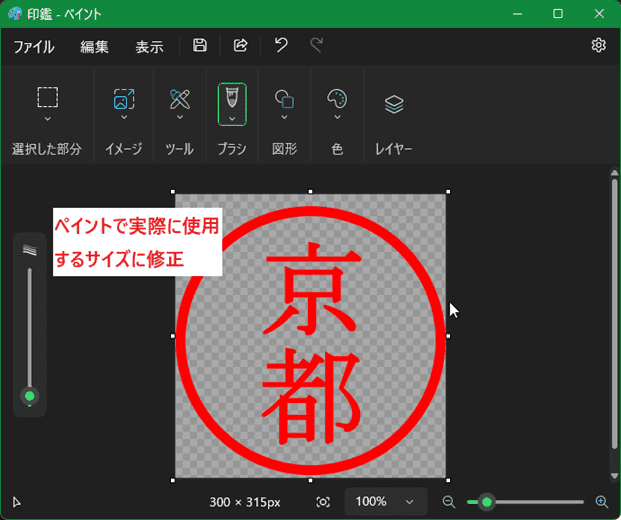
Task: Open the ツール (Tools) pencil icon
Action: coord(179,98)
